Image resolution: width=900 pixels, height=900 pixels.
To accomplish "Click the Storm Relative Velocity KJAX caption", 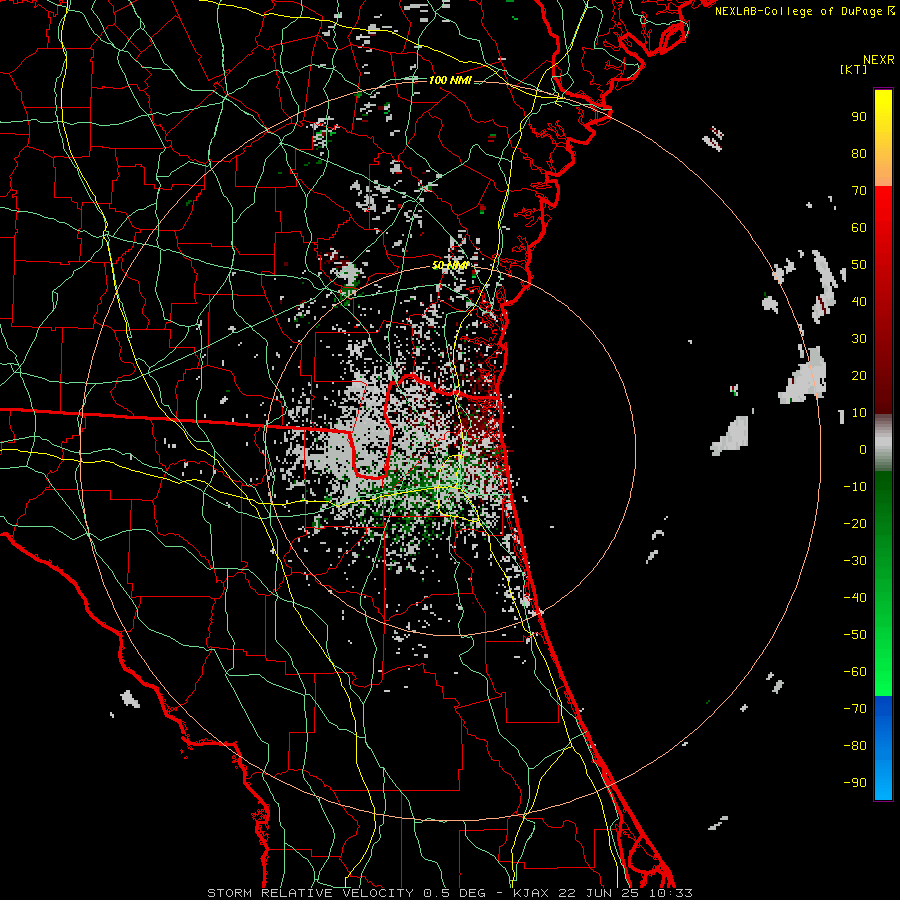I will [x=450, y=893].
